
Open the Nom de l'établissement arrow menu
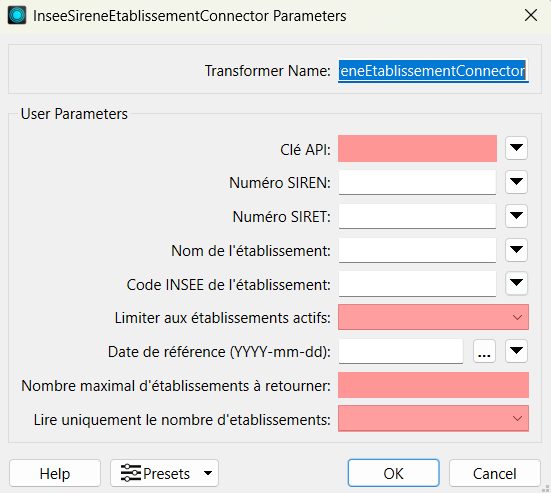pos(516,250)
